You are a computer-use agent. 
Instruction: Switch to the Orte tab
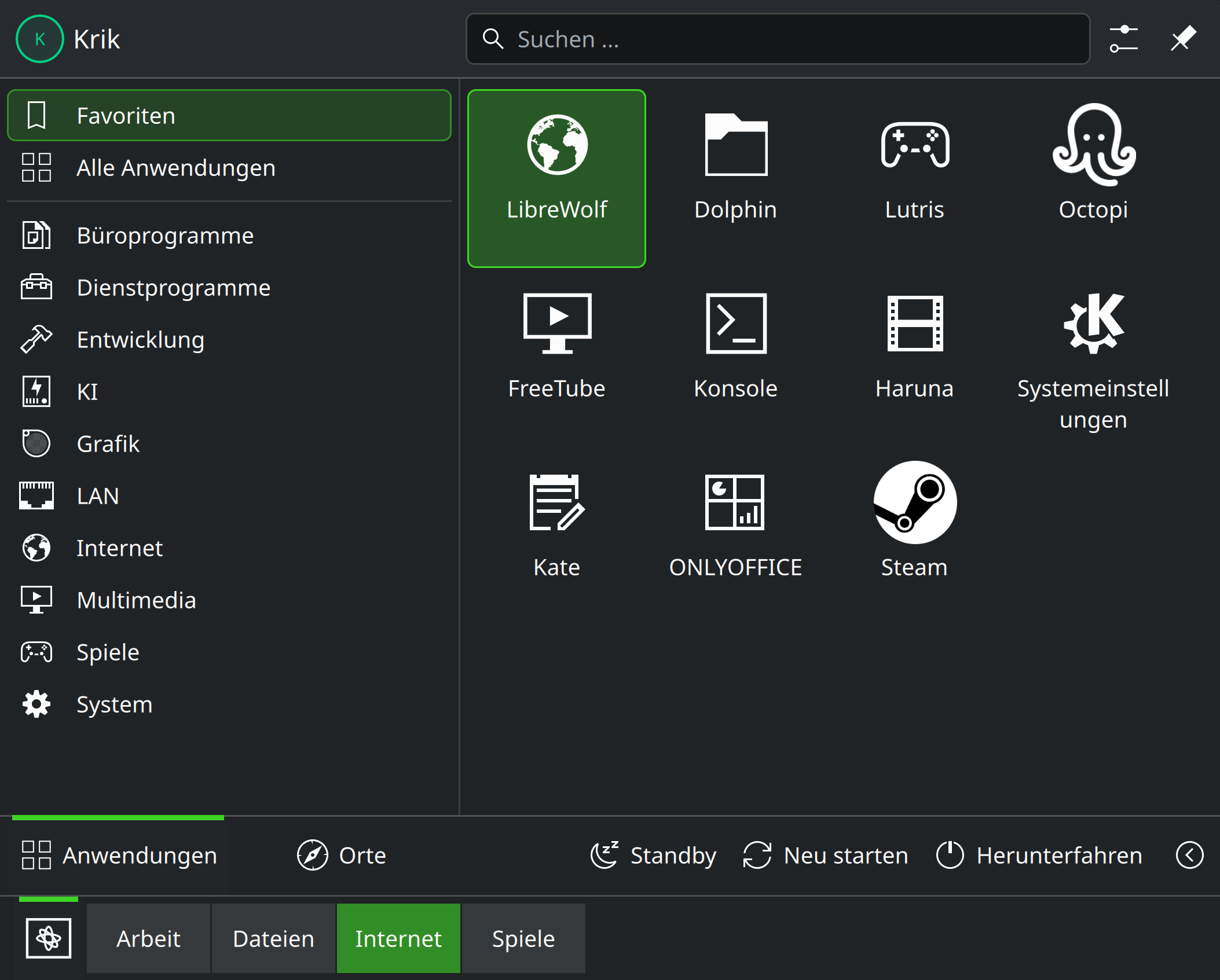click(342, 855)
